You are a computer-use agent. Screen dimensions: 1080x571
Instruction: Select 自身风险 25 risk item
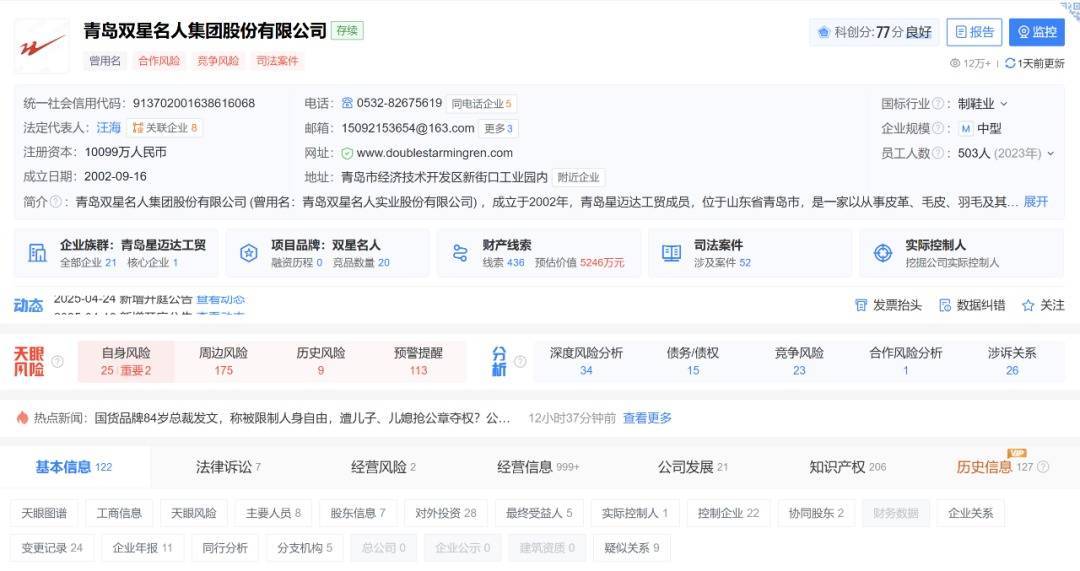(x=126, y=362)
